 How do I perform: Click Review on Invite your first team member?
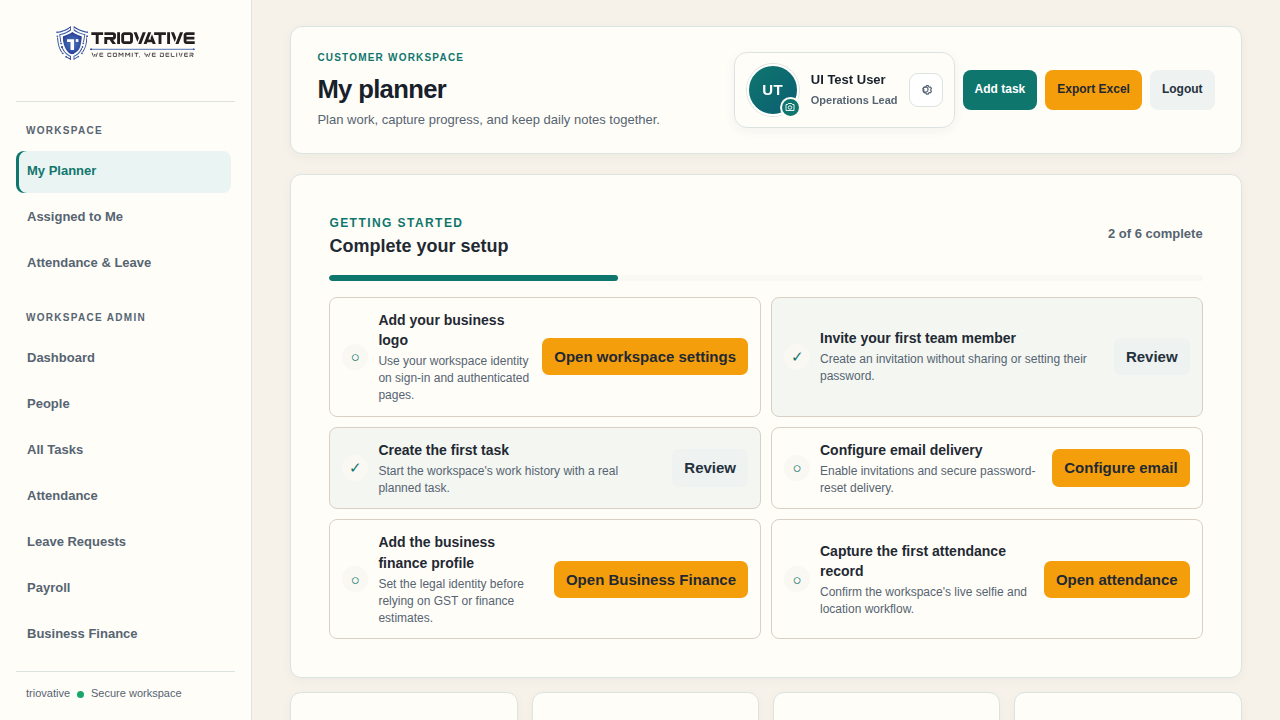click(1152, 357)
